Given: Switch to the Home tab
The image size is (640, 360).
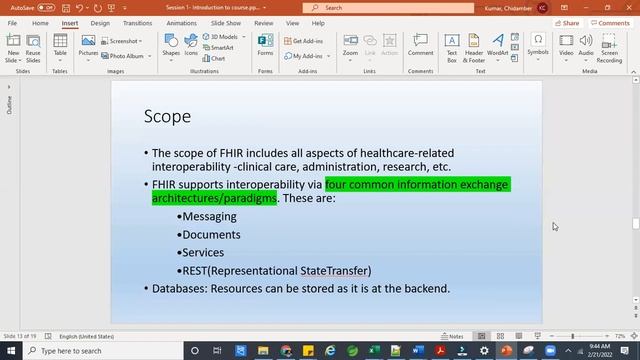Looking at the screenshot, I should pyautogui.click(x=40, y=23).
